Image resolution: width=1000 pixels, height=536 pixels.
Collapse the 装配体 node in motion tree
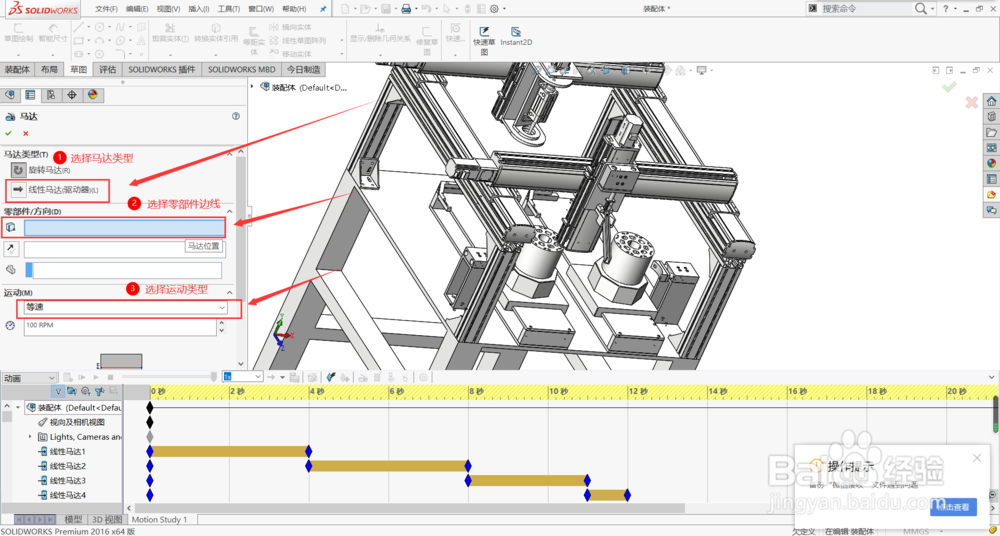point(18,407)
